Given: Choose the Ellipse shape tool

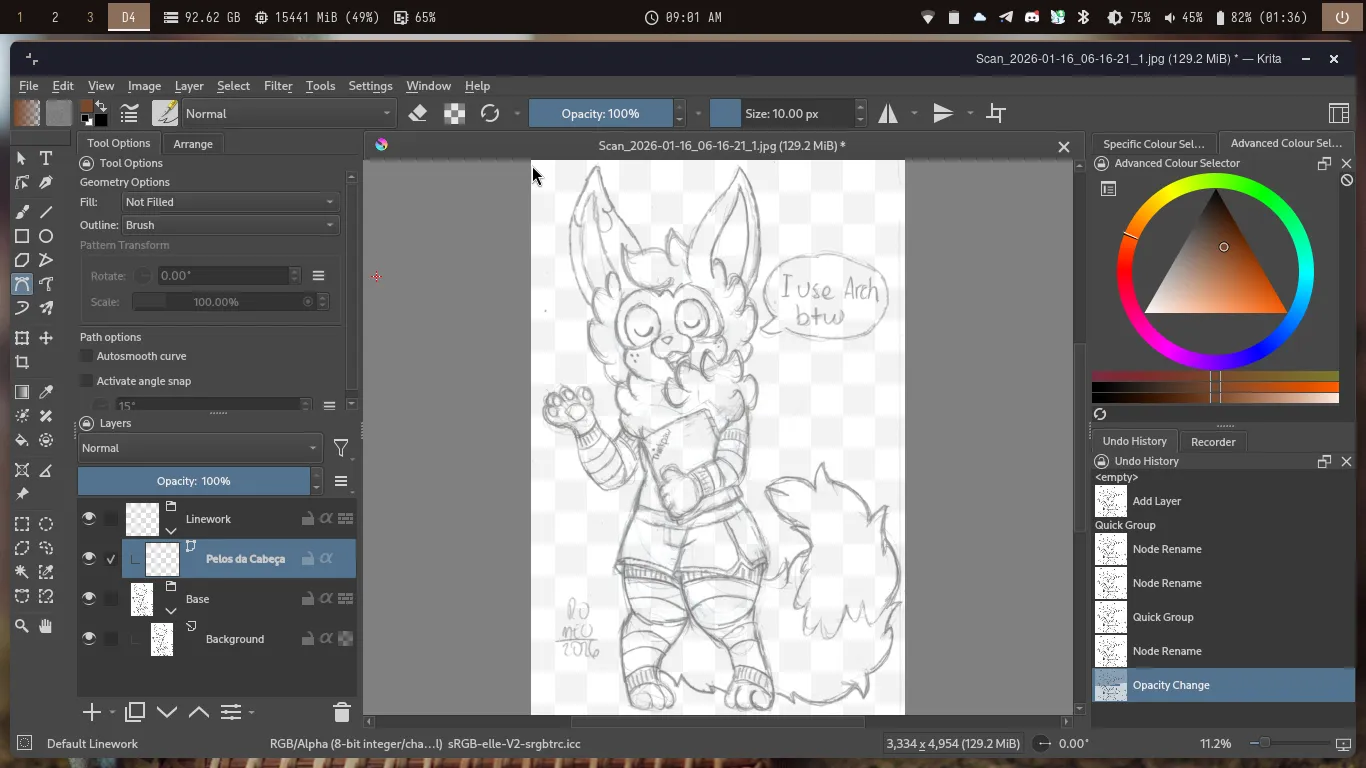Looking at the screenshot, I should click(46, 236).
